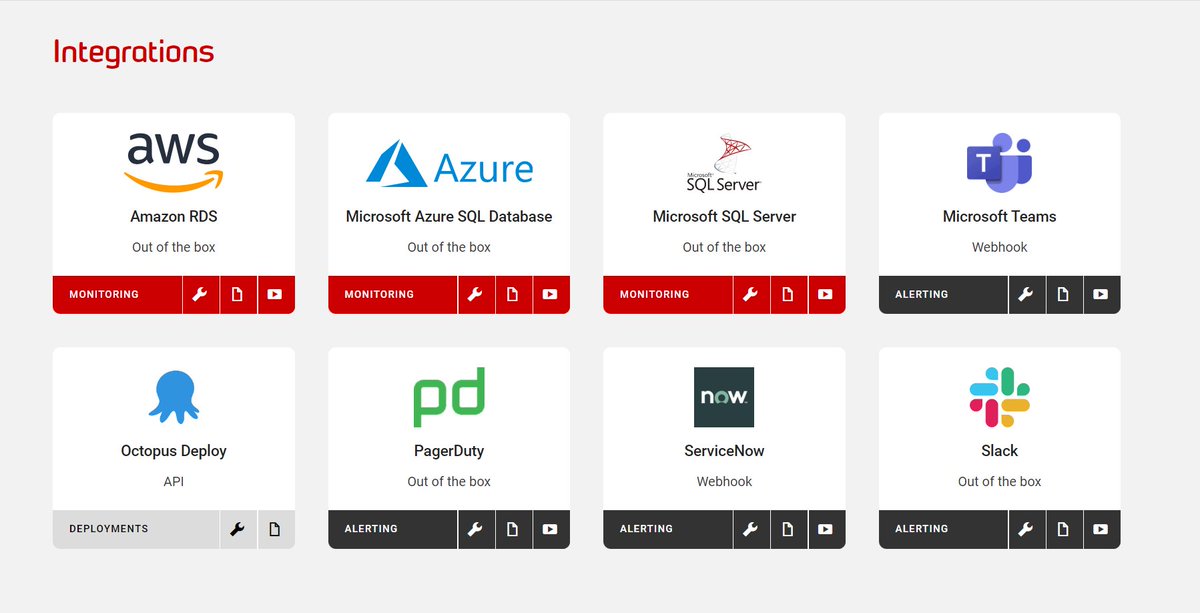The image size is (1200, 613).
Task: Select the Deployments label on Octopus Deploy card
Action: click(x=109, y=529)
